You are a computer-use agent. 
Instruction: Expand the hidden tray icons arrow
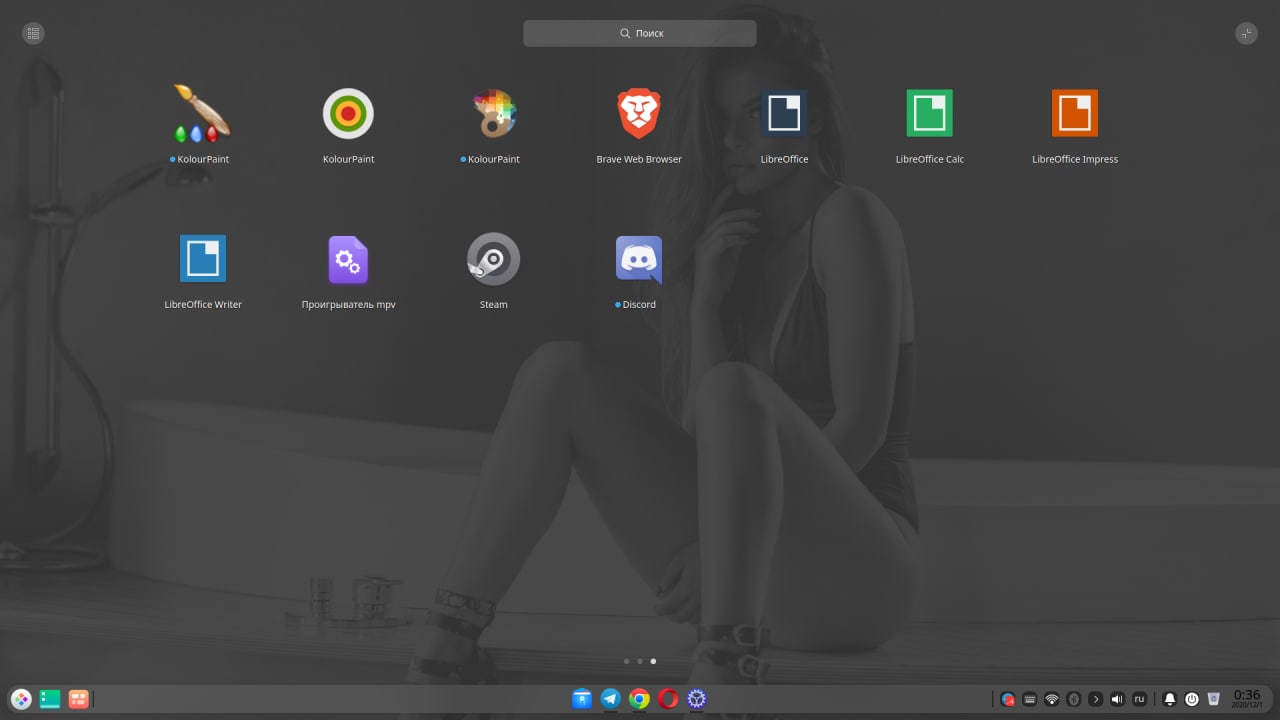[x=1096, y=699]
